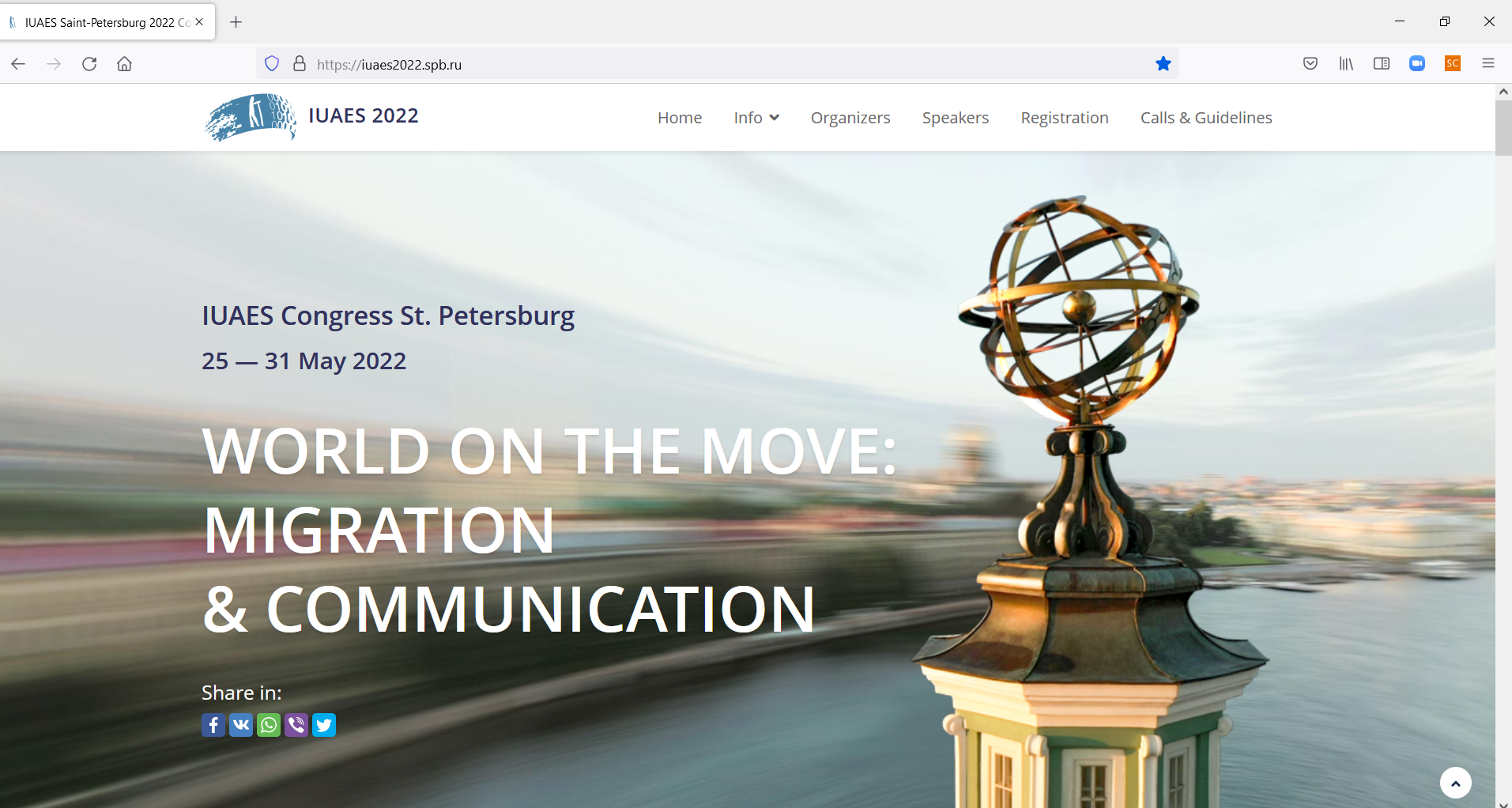The image size is (1512, 808).
Task: Click the IUAES 2022 logo image
Action: (x=251, y=118)
